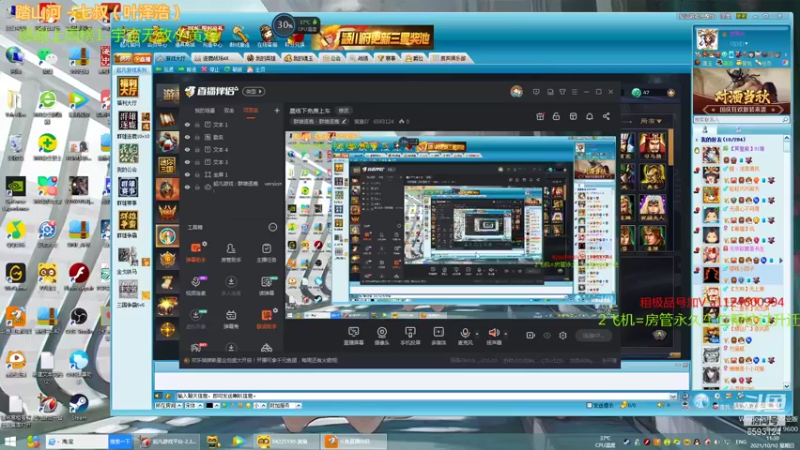Open 福利大厅 in the left game sidebar
Image resolution: width=800 pixels, height=450 pixels.
point(128,91)
